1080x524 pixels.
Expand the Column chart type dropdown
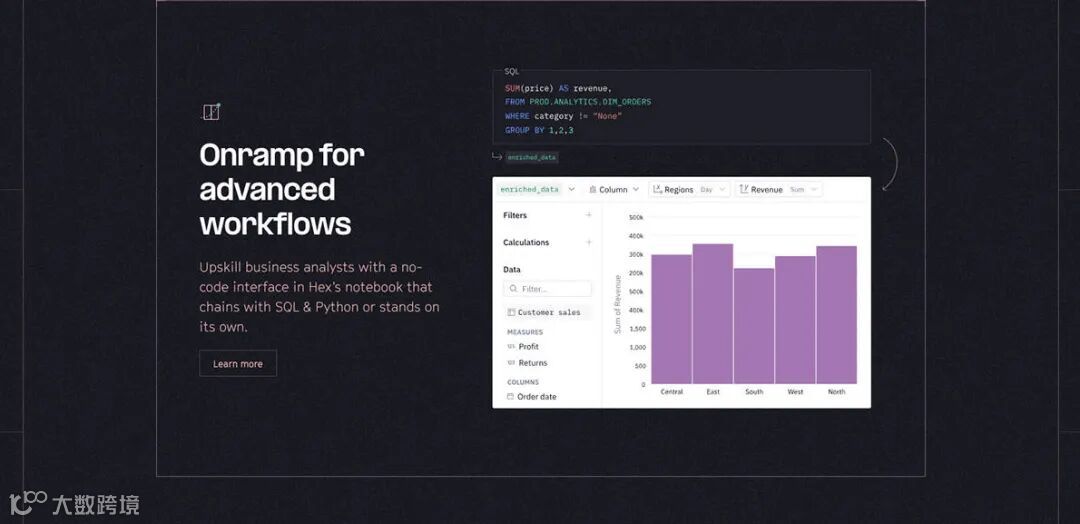tap(636, 189)
